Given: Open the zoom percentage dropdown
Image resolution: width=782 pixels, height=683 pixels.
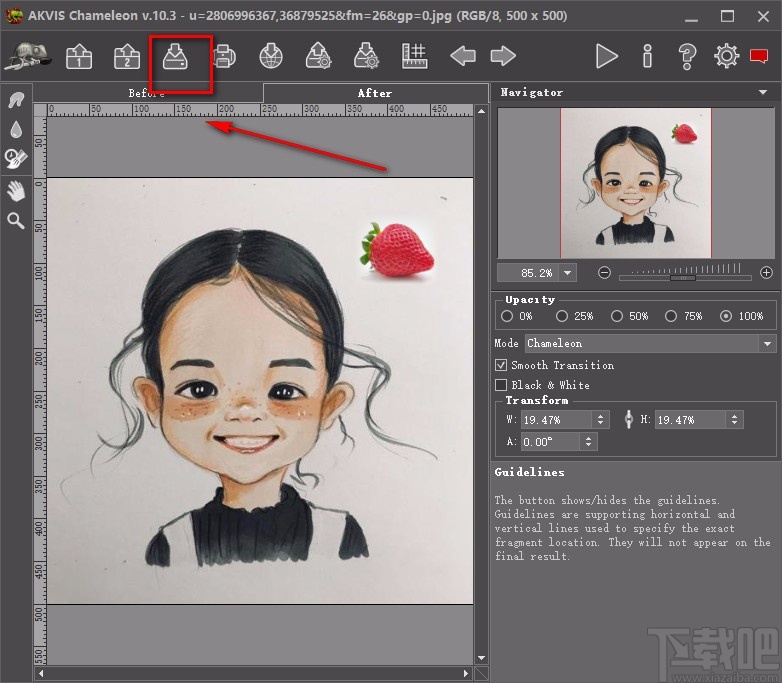Looking at the screenshot, I should (x=568, y=273).
